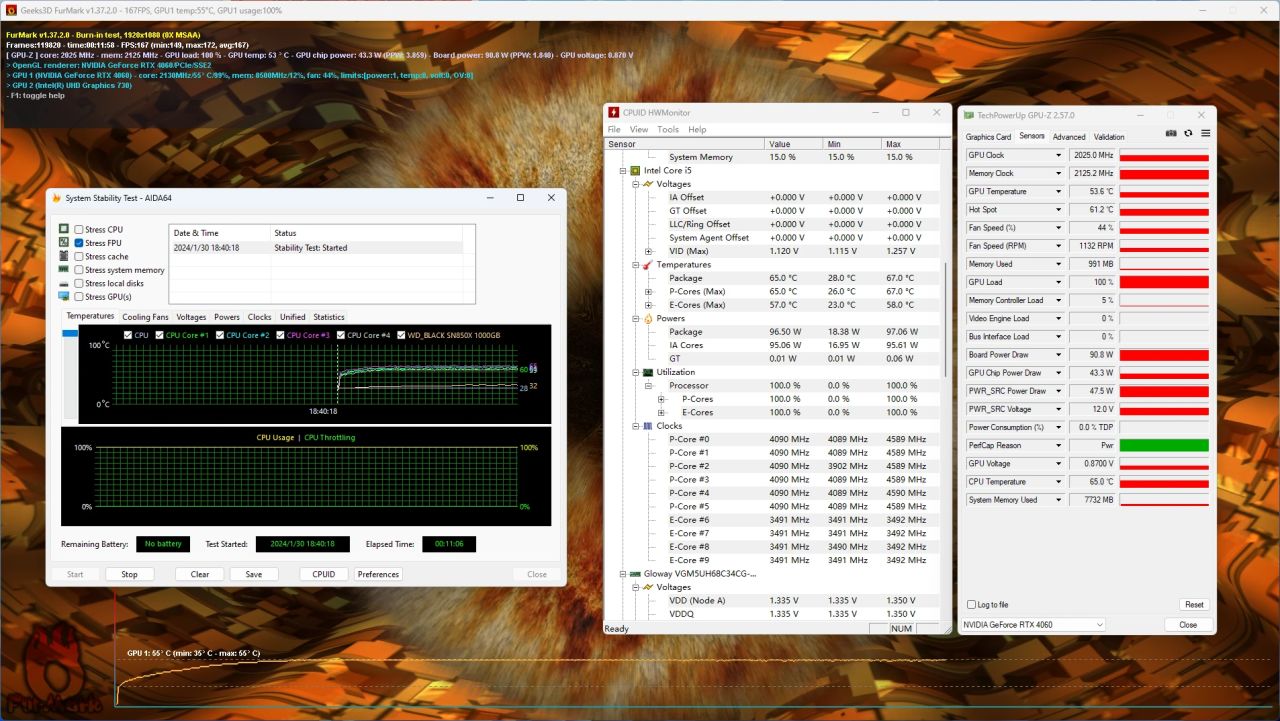Click the Reset button in GPU-Z
This screenshot has height=721, width=1280.
coord(1193,605)
